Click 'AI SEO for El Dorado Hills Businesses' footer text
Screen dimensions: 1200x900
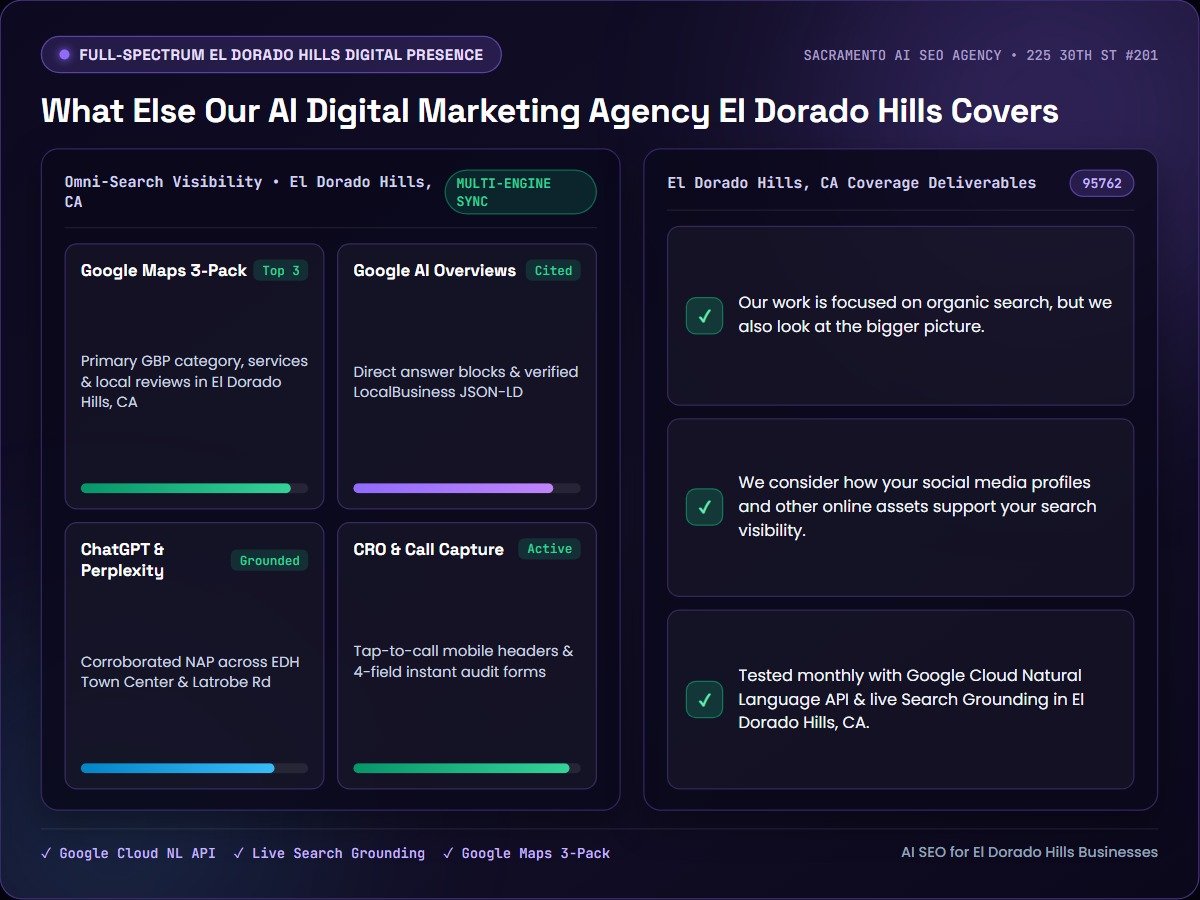click(1030, 853)
